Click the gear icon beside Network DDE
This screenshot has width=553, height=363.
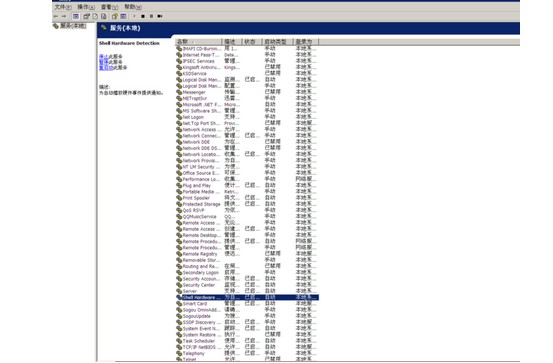(179, 142)
